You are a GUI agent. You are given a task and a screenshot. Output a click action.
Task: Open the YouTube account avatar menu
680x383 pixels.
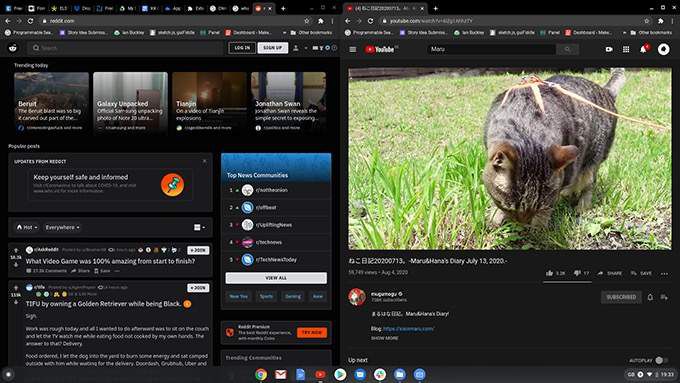[x=663, y=49]
